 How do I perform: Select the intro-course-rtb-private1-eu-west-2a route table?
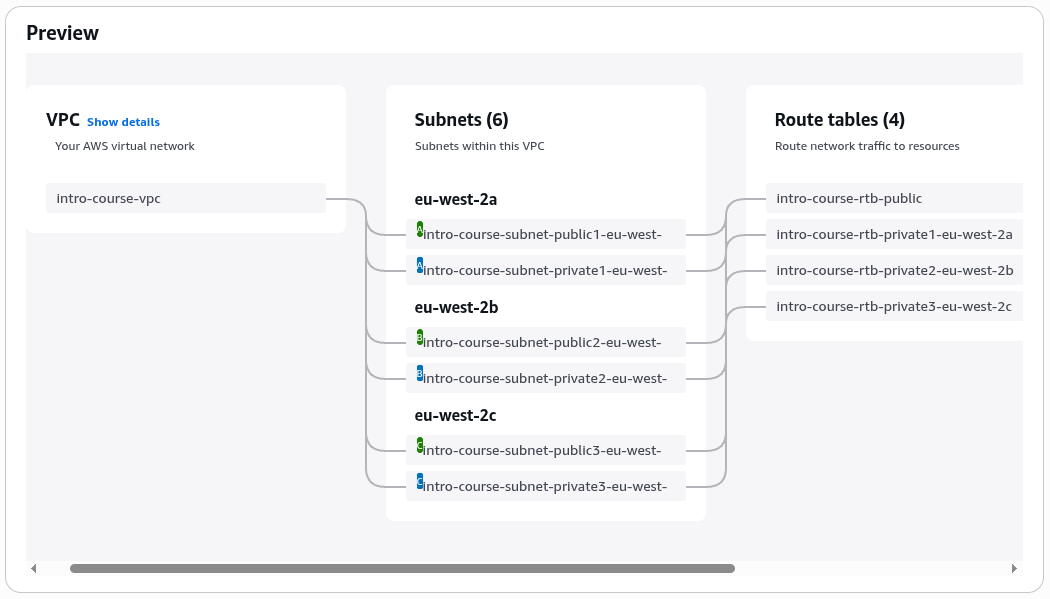[893, 234]
